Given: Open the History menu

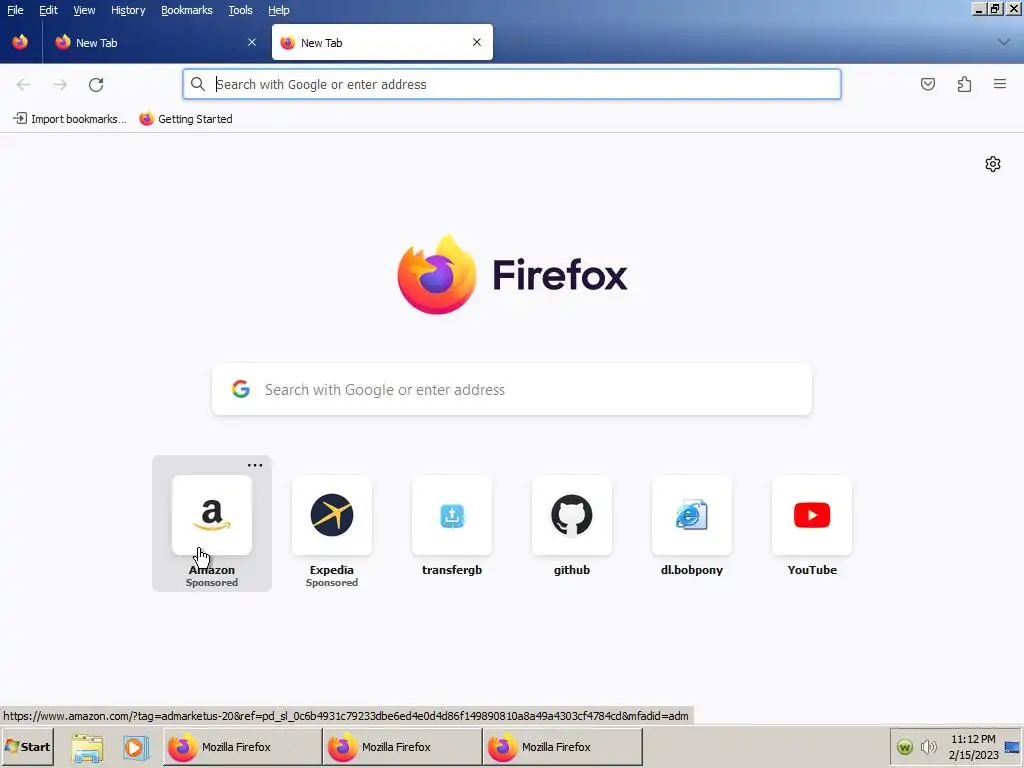Looking at the screenshot, I should click(128, 10).
